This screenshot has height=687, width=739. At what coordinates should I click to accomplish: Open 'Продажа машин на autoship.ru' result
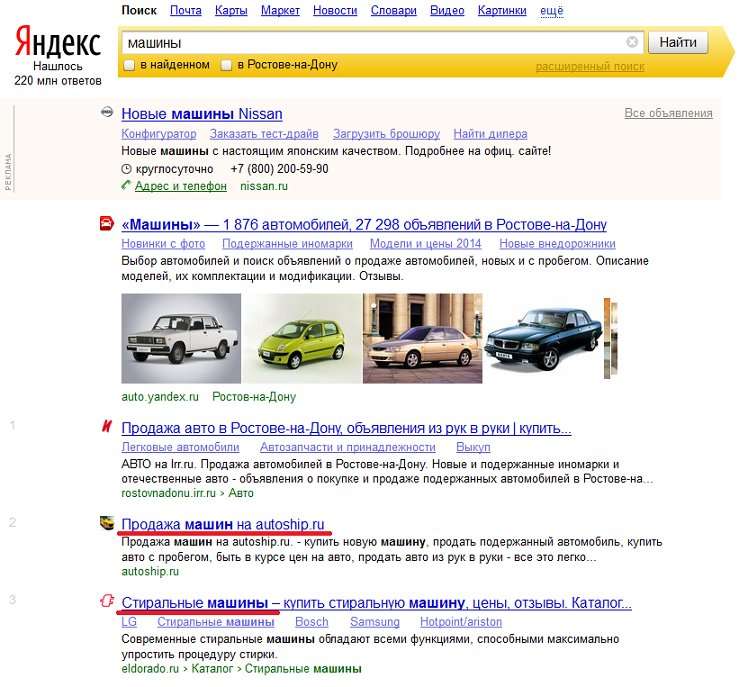[223, 524]
